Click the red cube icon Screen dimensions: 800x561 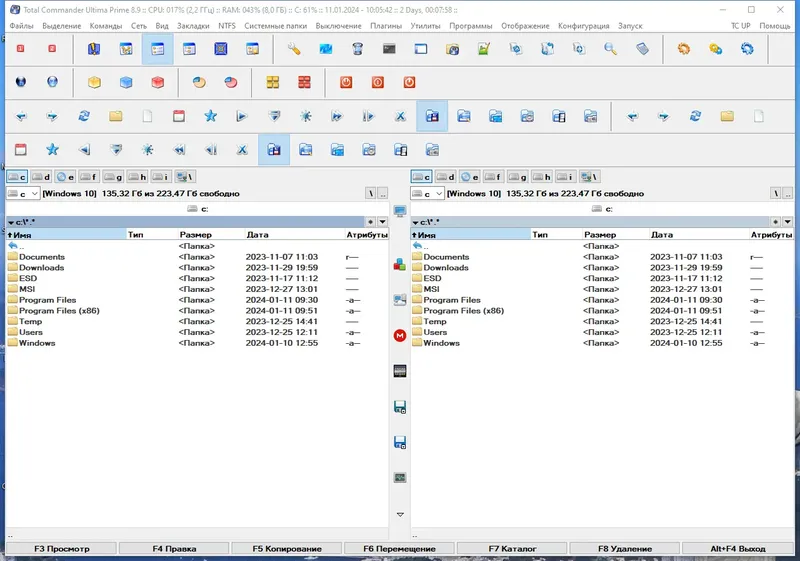coord(158,82)
